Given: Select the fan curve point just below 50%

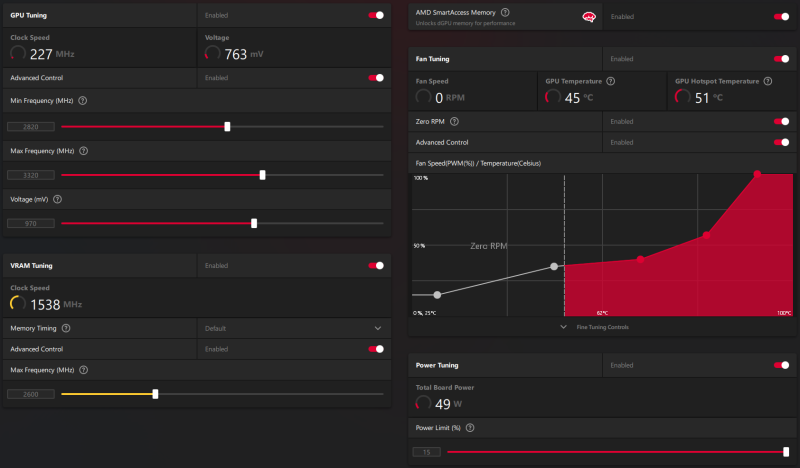Looking at the screenshot, I should pyautogui.click(x=640, y=259).
